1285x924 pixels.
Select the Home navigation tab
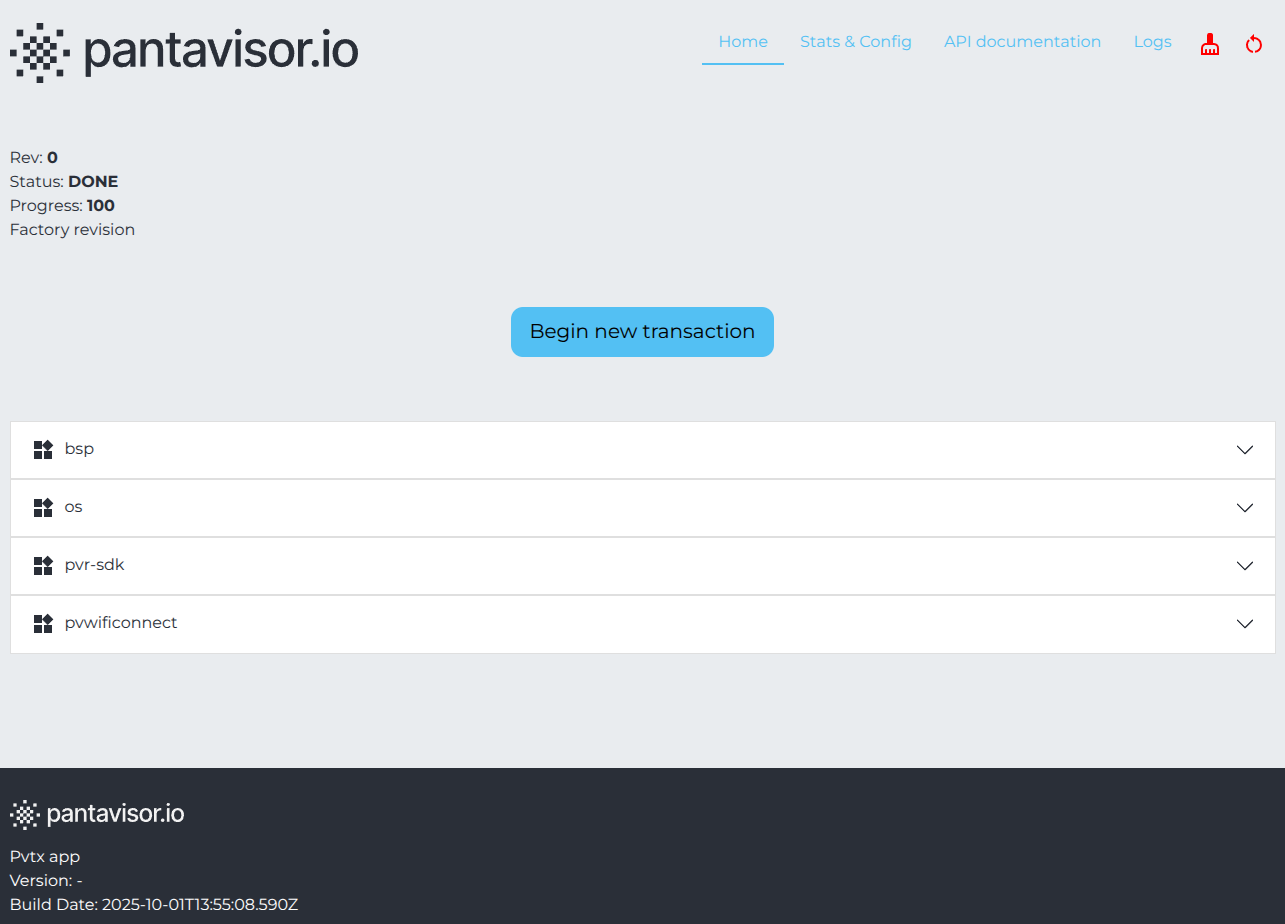pos(742,41)
